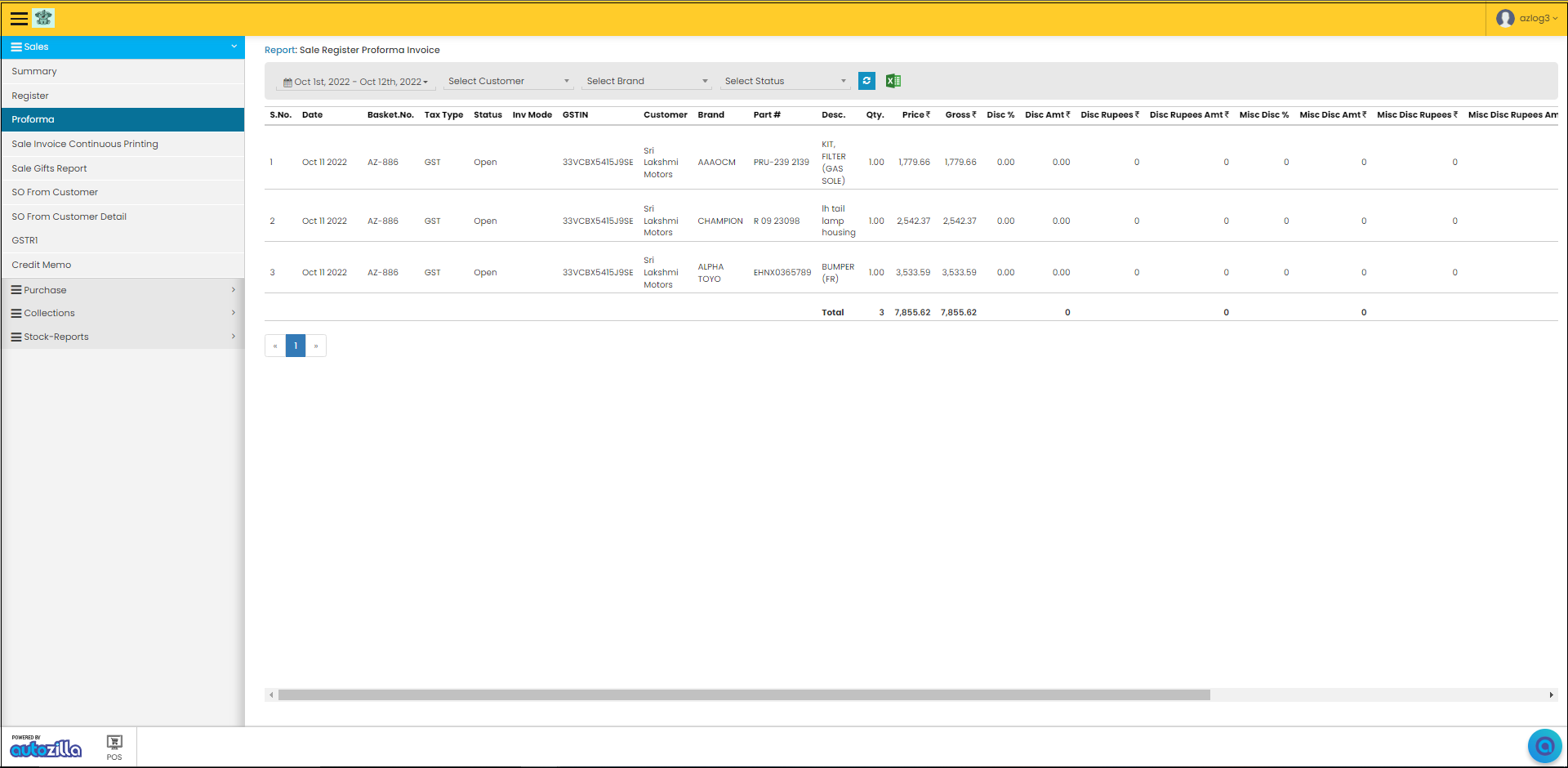1568x768 pixels.
Task: Select page 1 in pagination
Action: 296,346
